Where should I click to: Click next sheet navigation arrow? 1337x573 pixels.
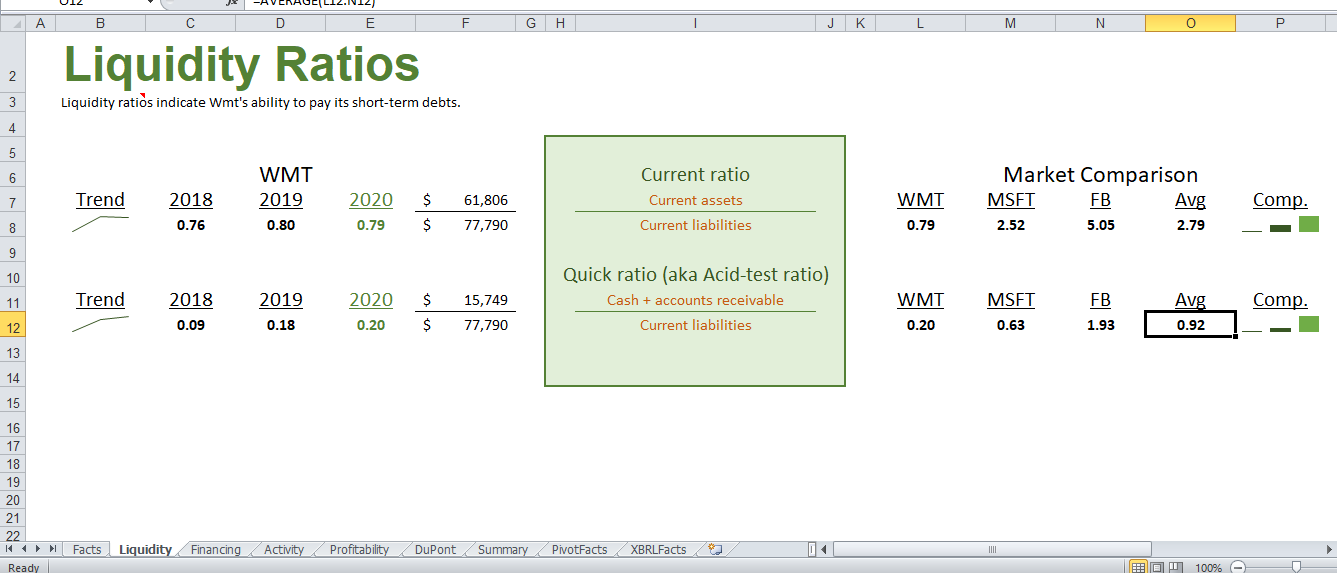pos(40,550)
